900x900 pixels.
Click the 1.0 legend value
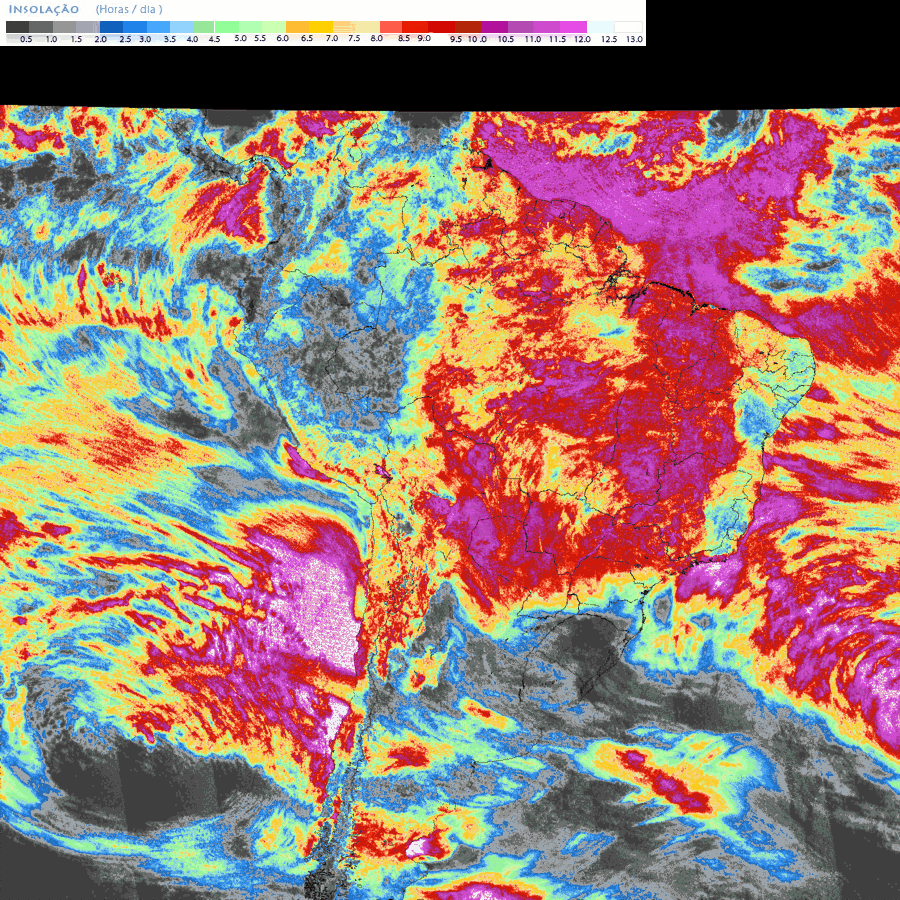pos(51,39)
